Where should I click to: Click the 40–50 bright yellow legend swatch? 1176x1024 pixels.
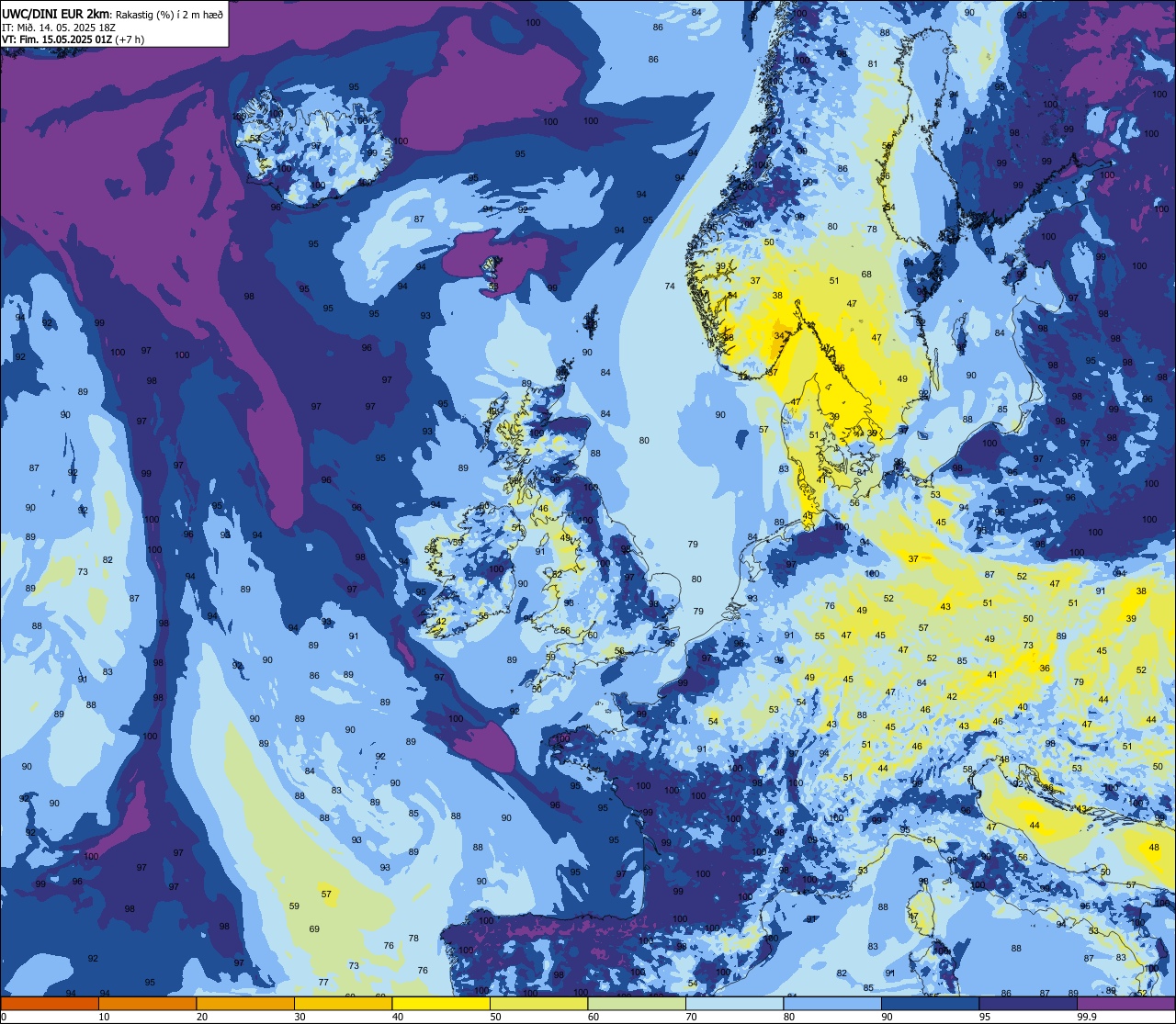tap(441, 1003)
